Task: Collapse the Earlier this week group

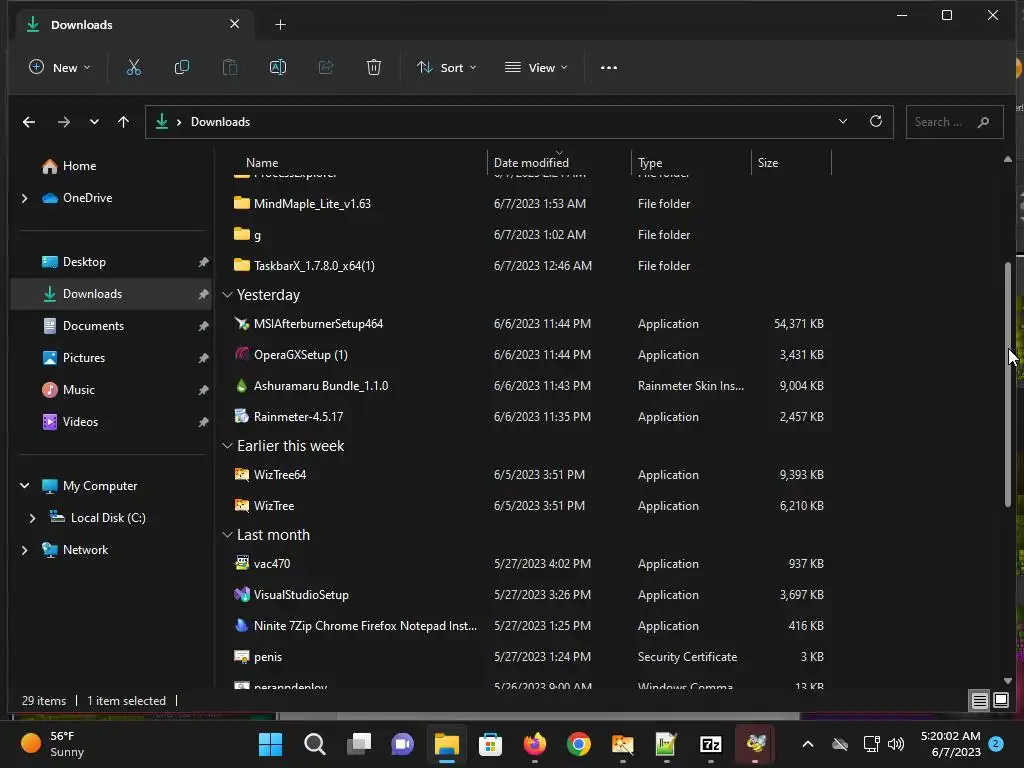Action: (227, 446)
